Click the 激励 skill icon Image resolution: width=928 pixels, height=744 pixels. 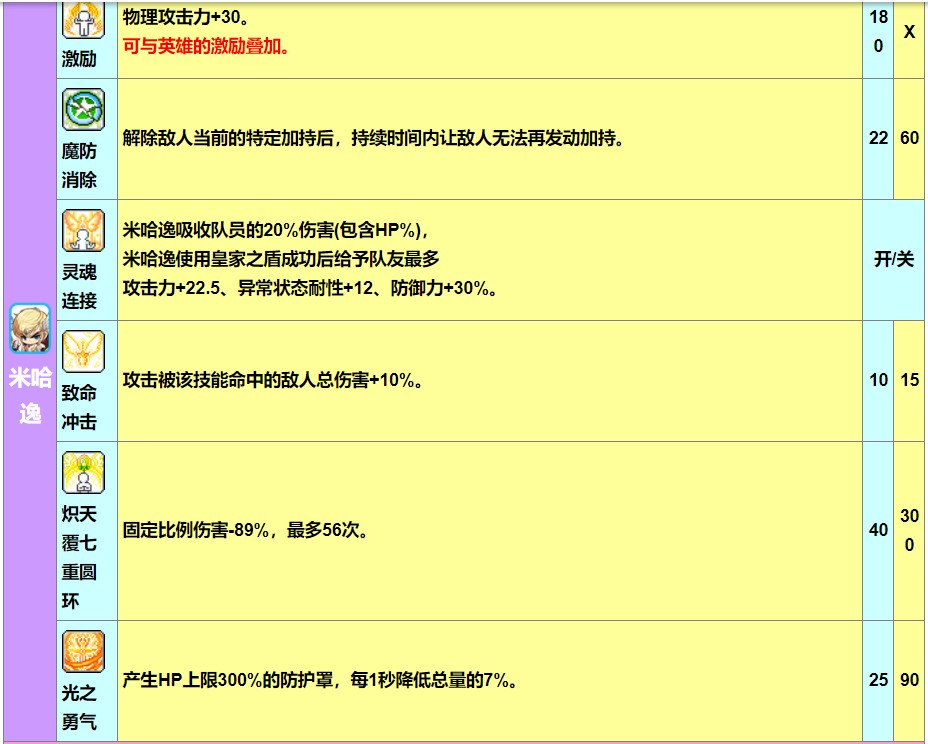[x=83, y=20]
